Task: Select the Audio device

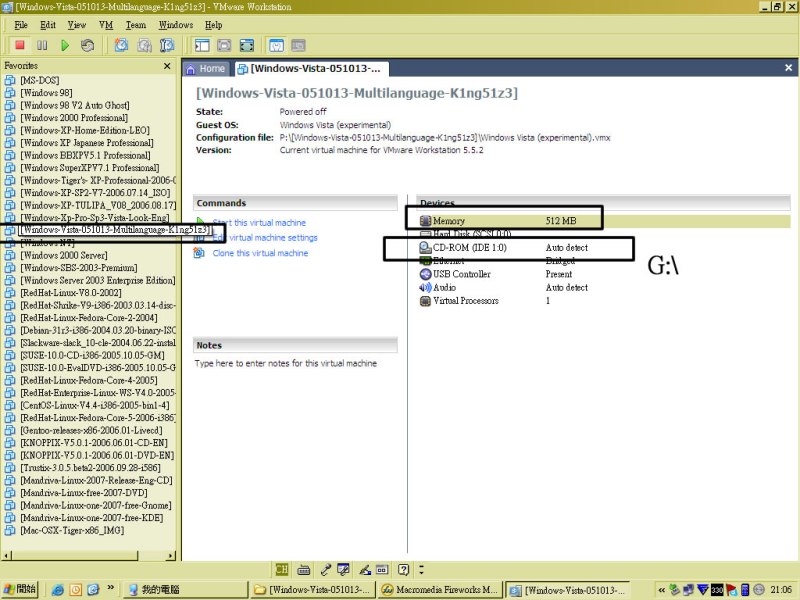Action: pyautogui.click(x=604, y=287)
